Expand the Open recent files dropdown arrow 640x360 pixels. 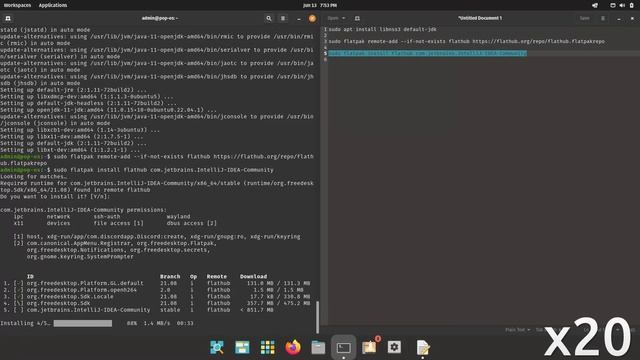pyautogui.click(x=344, y=18)
